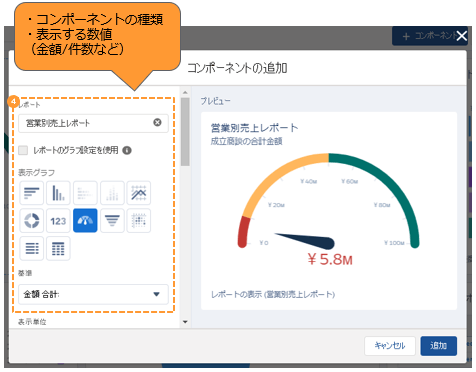Click the scrollbar down arrow
Screen dimensions: 476x372
185,322
